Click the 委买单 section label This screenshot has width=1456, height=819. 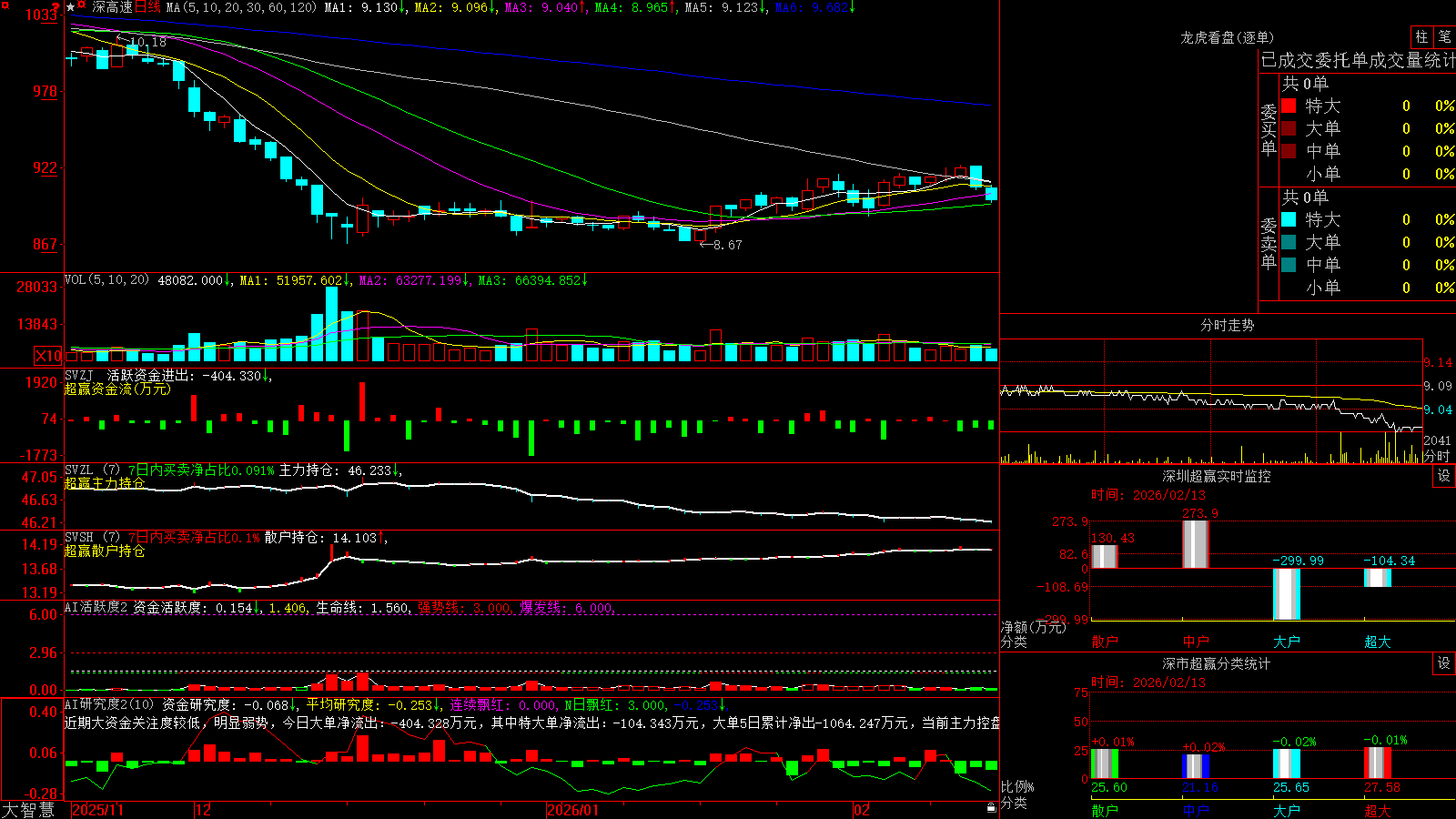click(x=1269, y=128)
